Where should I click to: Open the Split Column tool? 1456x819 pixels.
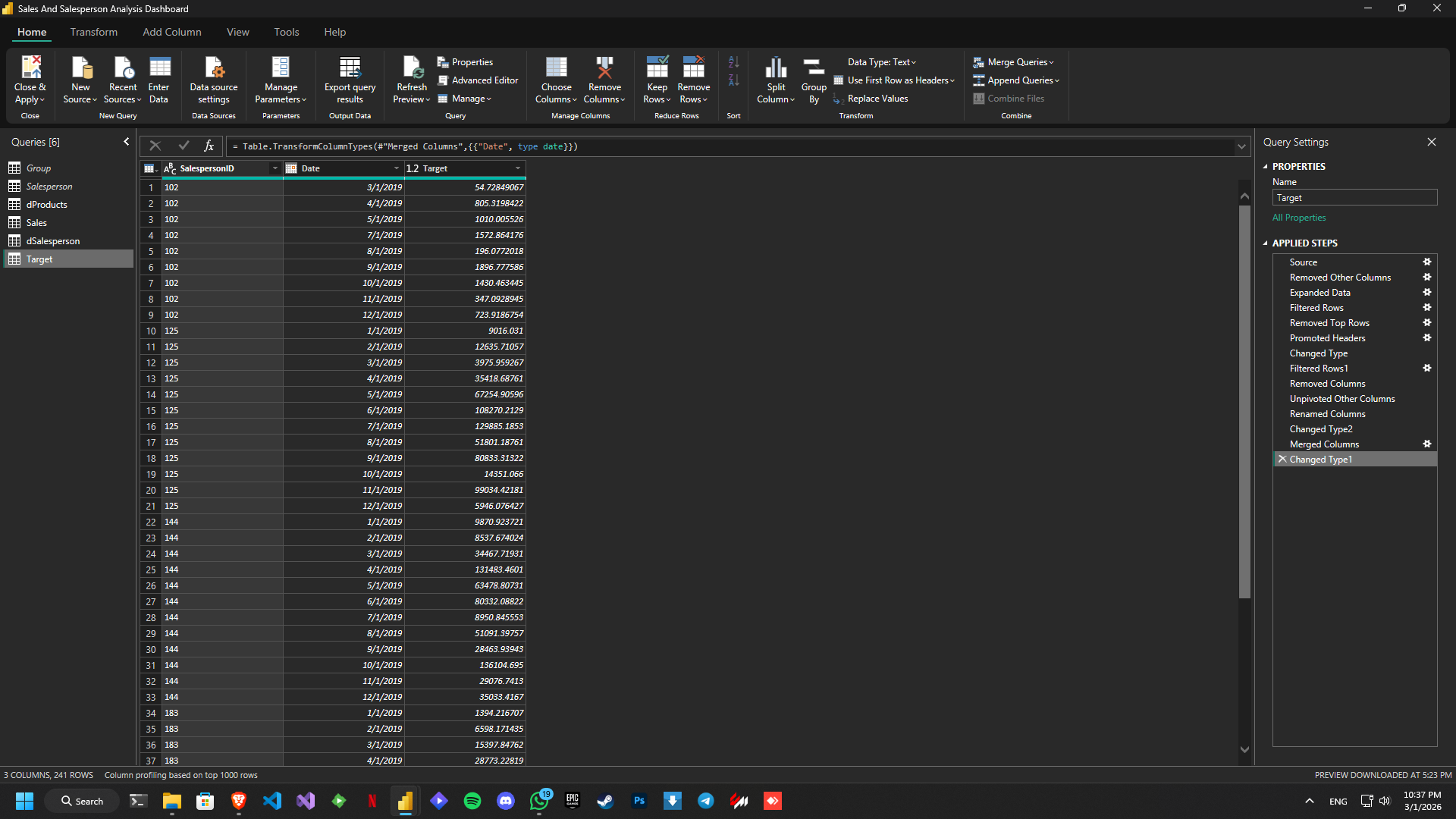tap(775, 80)
